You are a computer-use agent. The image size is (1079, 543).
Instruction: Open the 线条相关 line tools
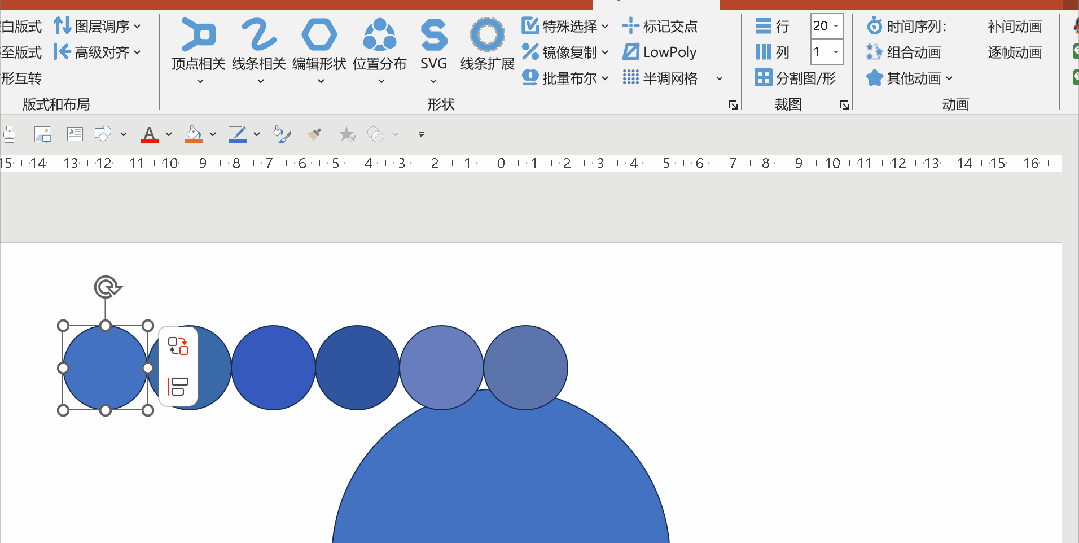coord(259,51)
